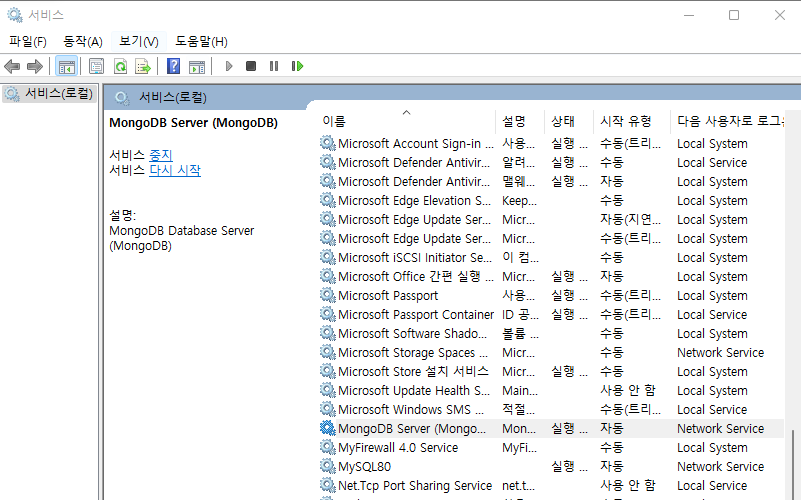The image size is (801, 500).
Task: Refresh the services list icon
Action: (121, 66)
